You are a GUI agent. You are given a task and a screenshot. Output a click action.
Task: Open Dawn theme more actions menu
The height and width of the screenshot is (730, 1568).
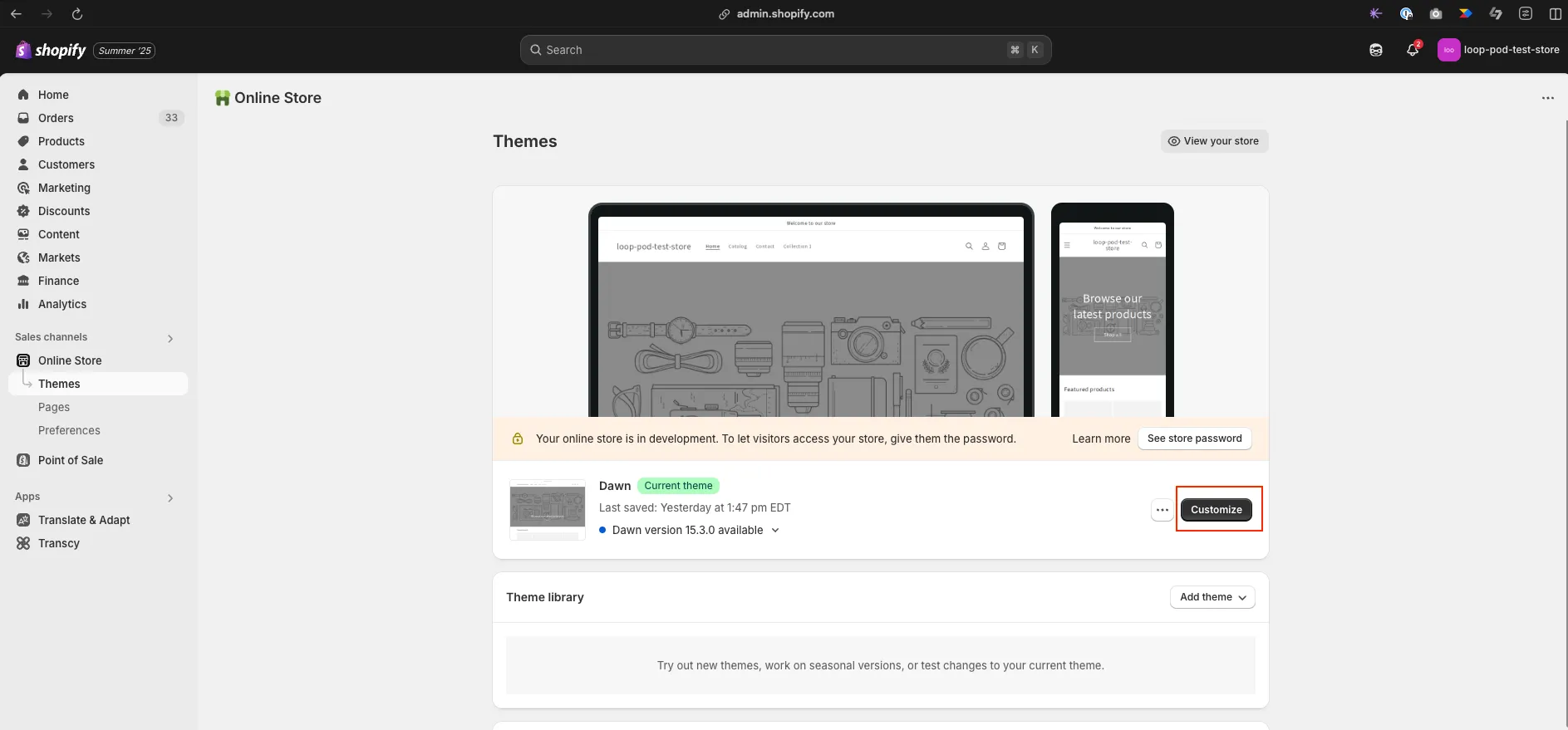1162,510
